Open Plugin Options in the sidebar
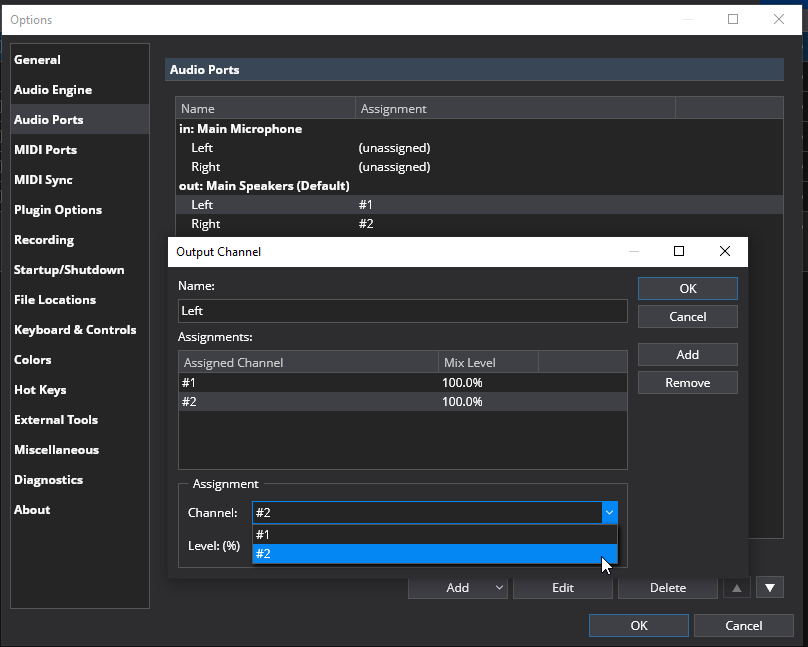Screen dimensions: 808x647 [80, 210]
